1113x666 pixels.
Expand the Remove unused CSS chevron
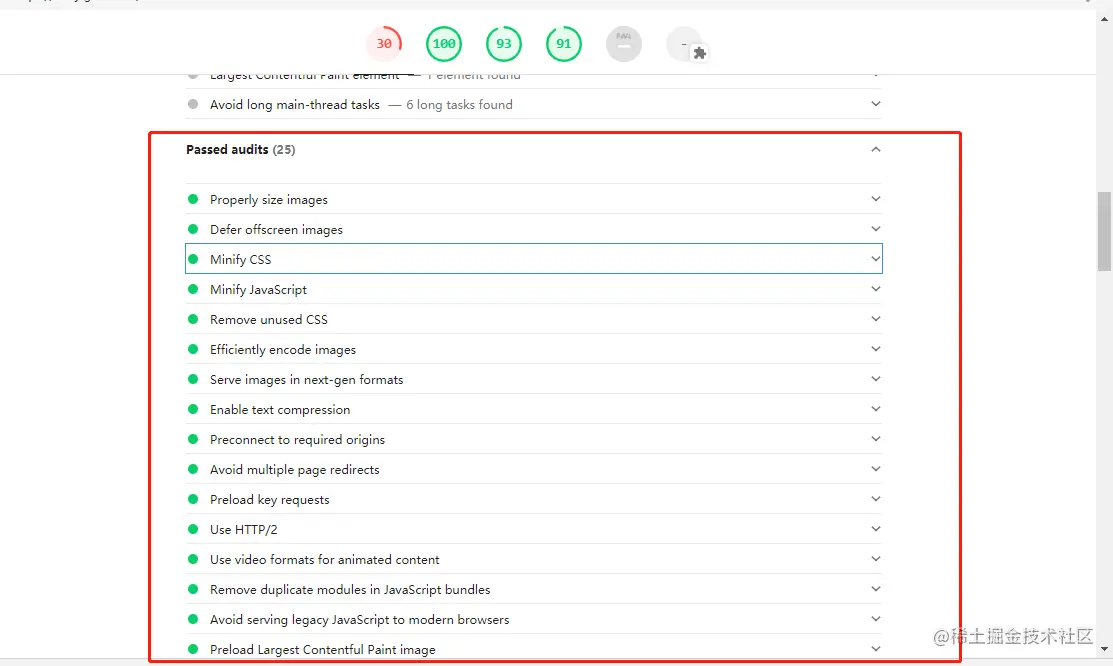(876, 319)
